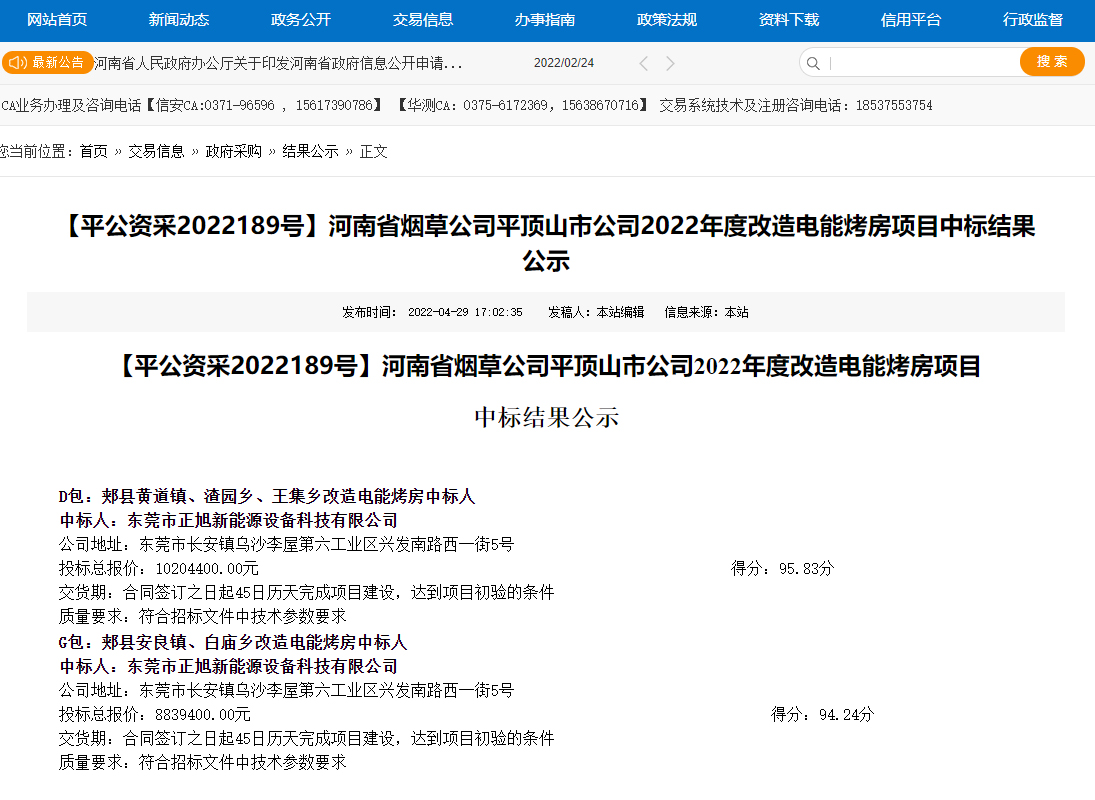The image size is (1095, 800).
Task: Open 新闻动态 menu item
Action: 179,20
